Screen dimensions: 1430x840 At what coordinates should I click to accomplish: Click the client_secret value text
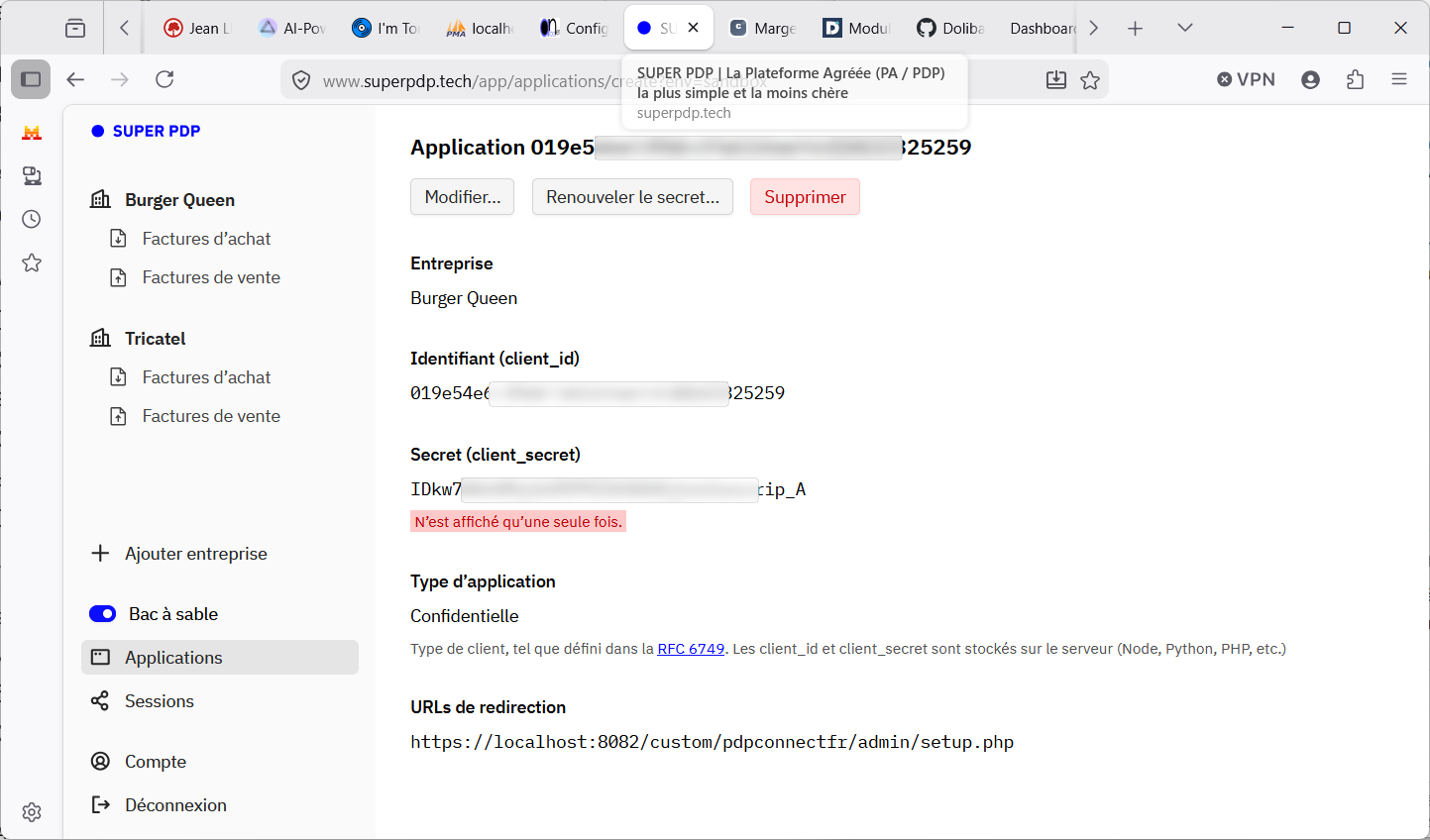tap(607, 489)
